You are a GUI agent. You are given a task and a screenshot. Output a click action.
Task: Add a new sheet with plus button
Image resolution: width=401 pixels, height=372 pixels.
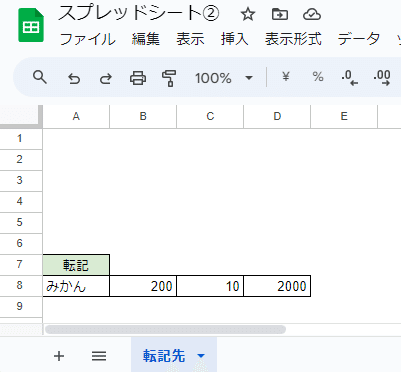(x=59, y=356)
